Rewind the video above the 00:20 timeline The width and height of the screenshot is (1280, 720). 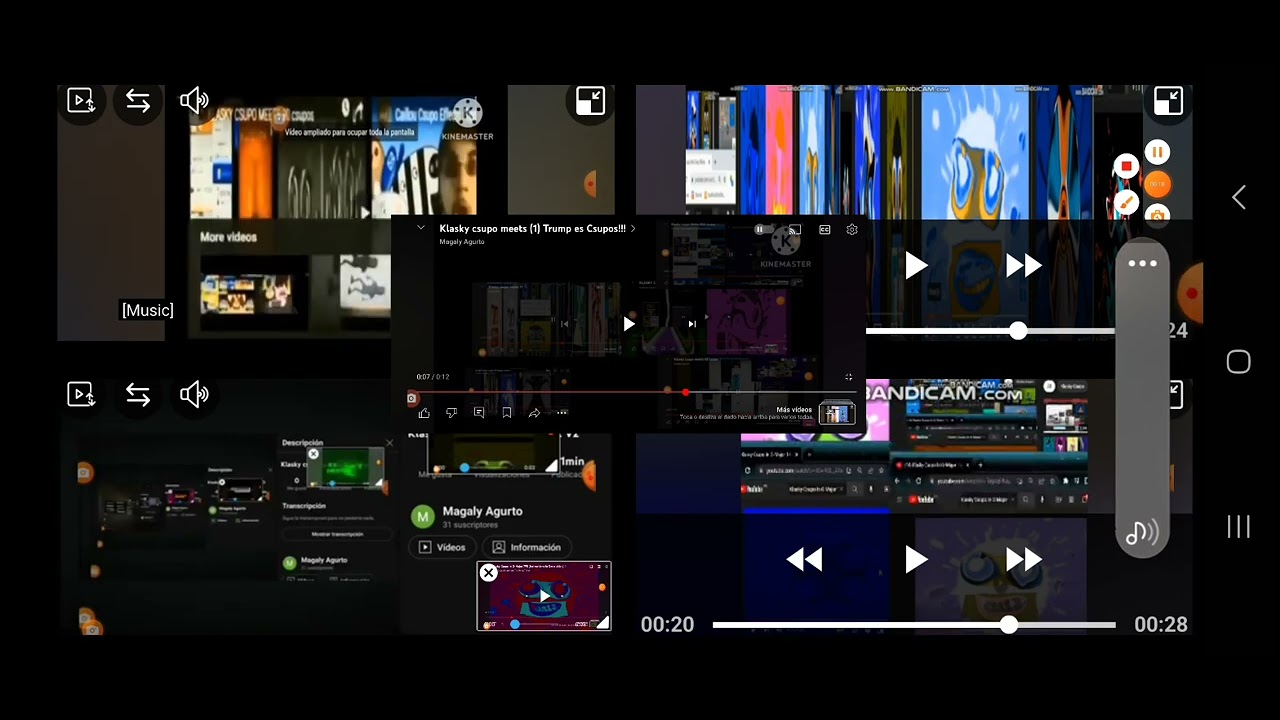tap(804, 560)
